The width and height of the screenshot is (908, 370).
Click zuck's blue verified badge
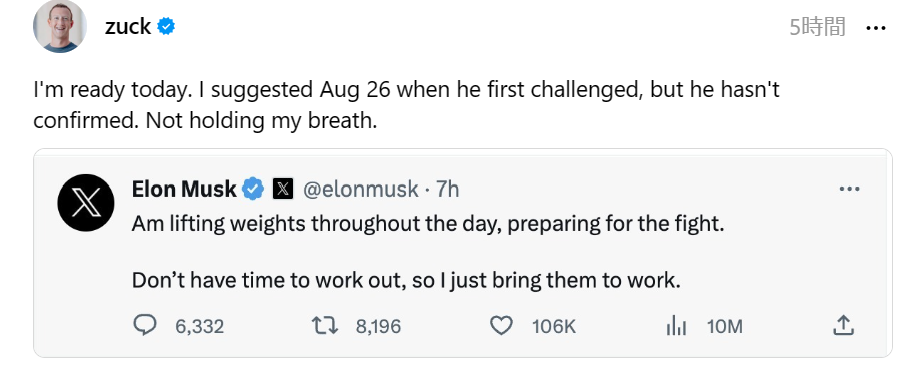pyautogui.click(x=166, y=27)
